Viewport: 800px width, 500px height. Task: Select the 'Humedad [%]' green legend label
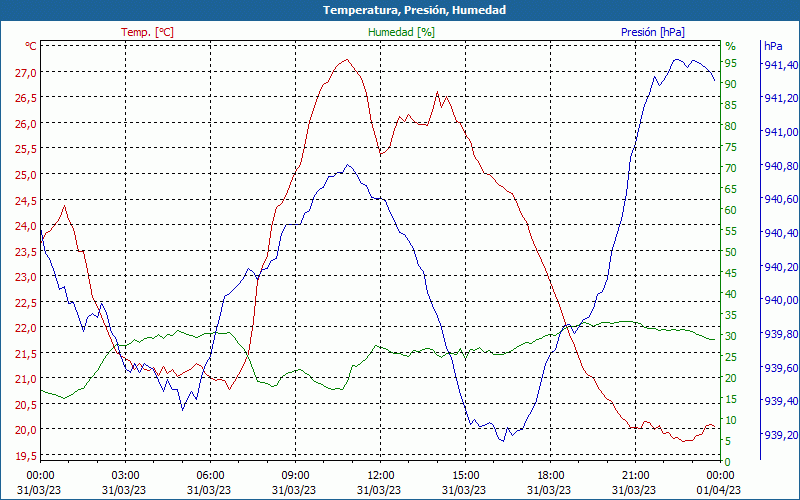[401, 32]
